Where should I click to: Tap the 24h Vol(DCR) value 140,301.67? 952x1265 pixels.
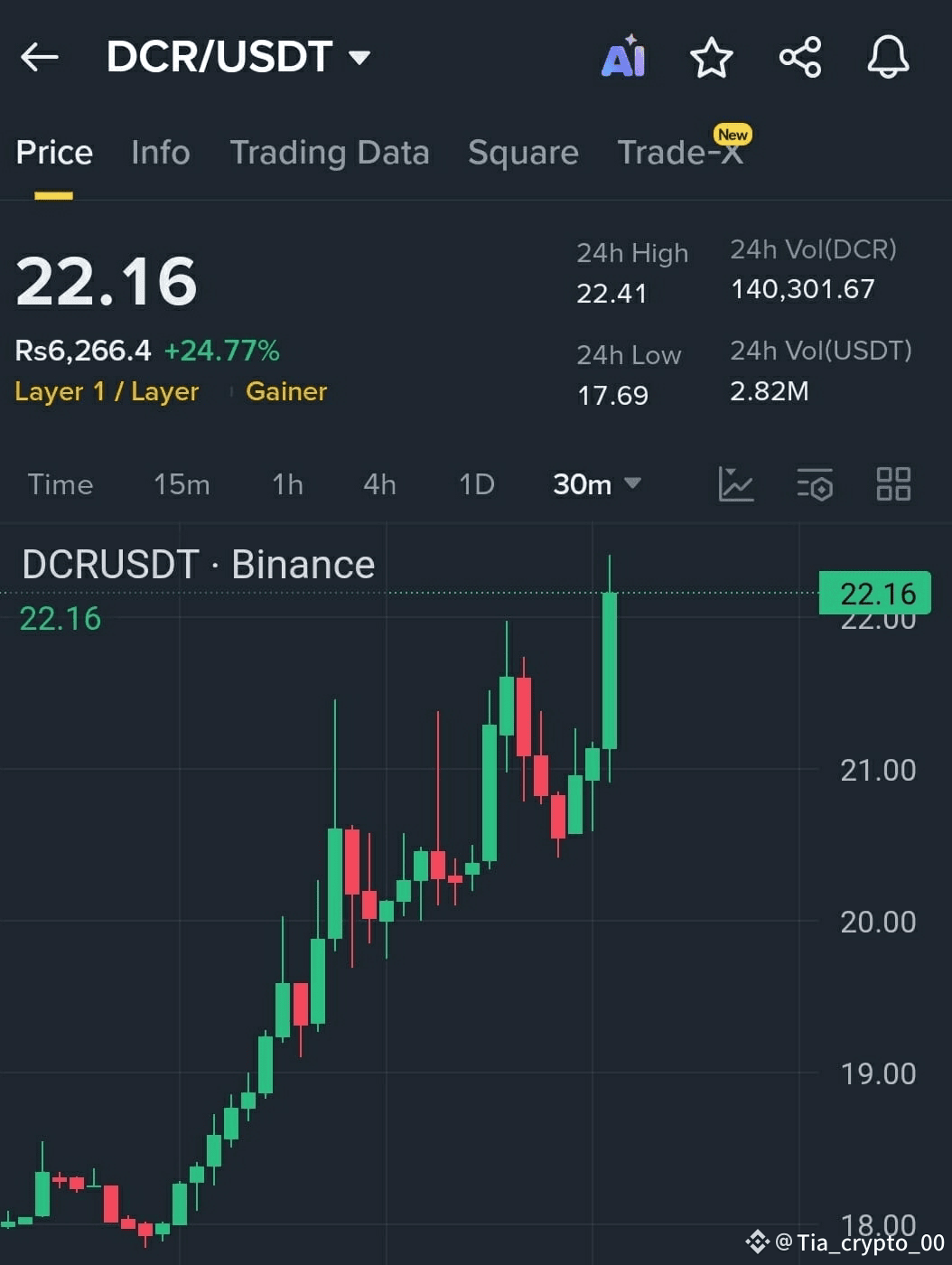coord(803,289)
